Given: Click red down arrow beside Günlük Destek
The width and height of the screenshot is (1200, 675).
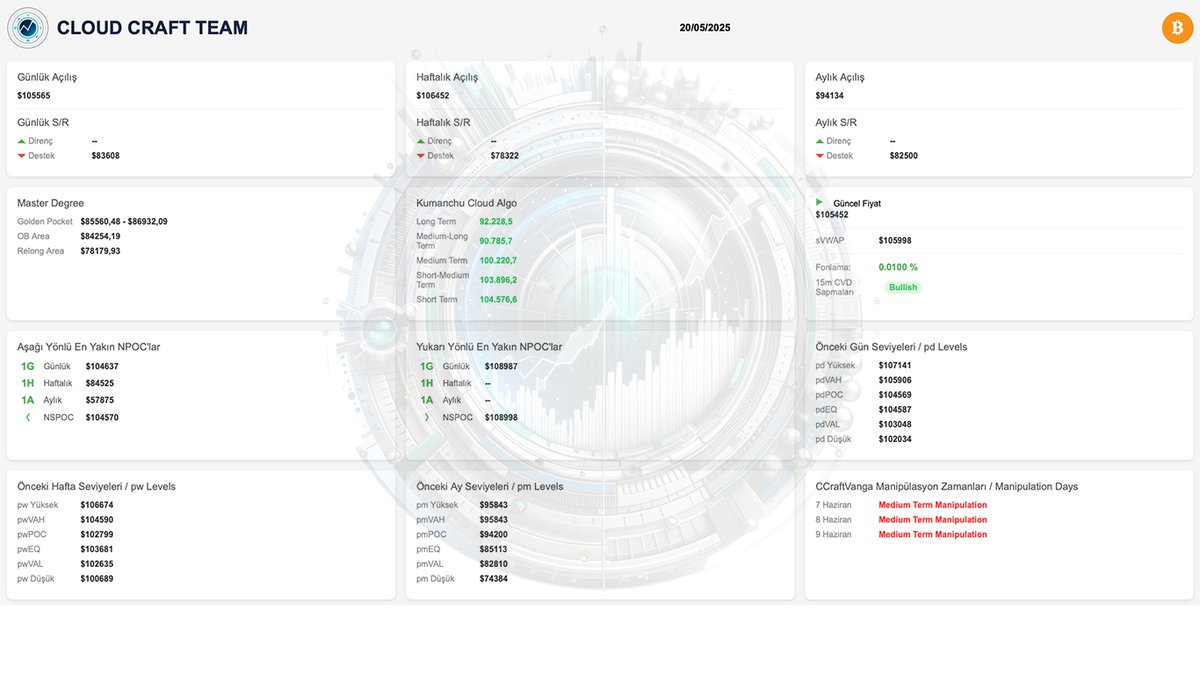Looking at the screenshot, I should pyautogui.click(x=21, y=156).
